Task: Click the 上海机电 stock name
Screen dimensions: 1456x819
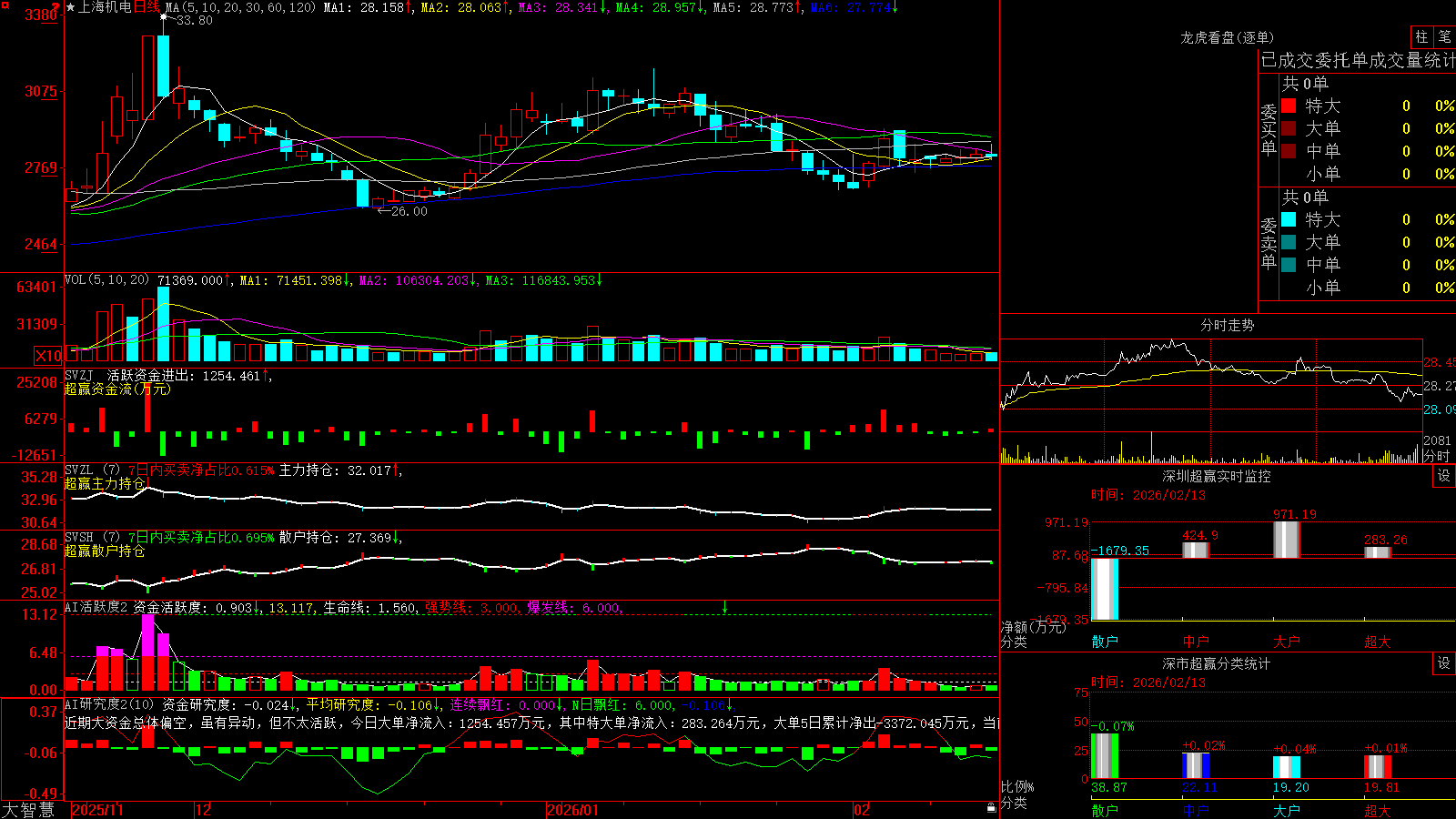Action: pyautogui.click(x=105, y=7)
